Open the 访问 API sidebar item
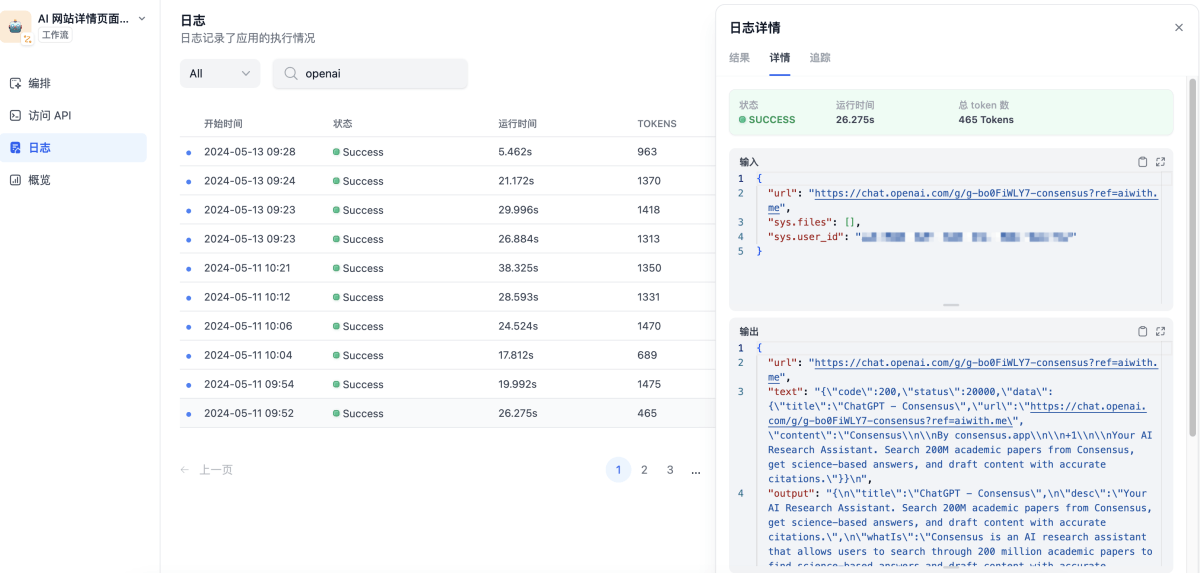1200x573 pixels. coord(73,115)
